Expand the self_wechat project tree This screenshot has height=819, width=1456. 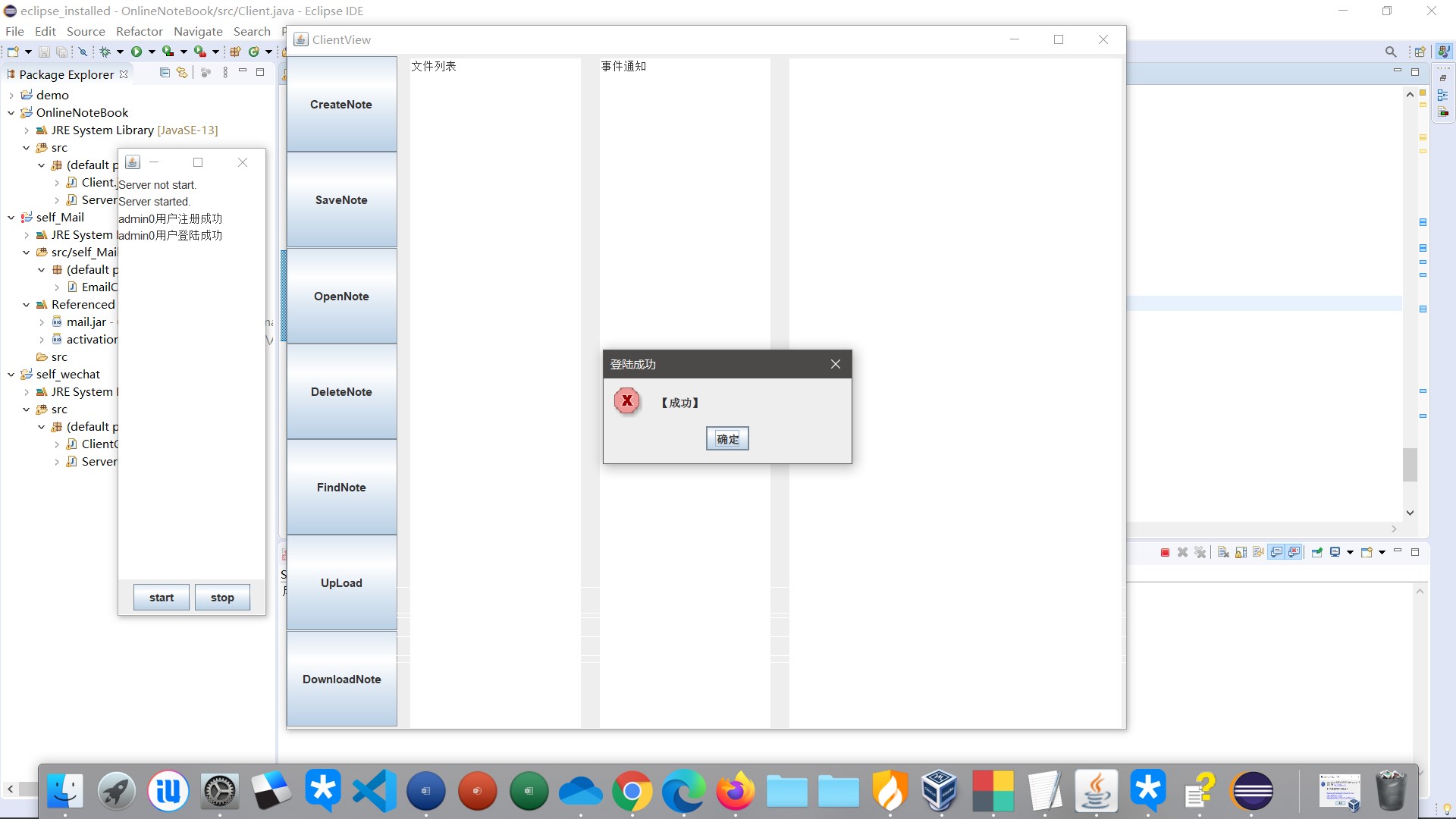point(10,373)
